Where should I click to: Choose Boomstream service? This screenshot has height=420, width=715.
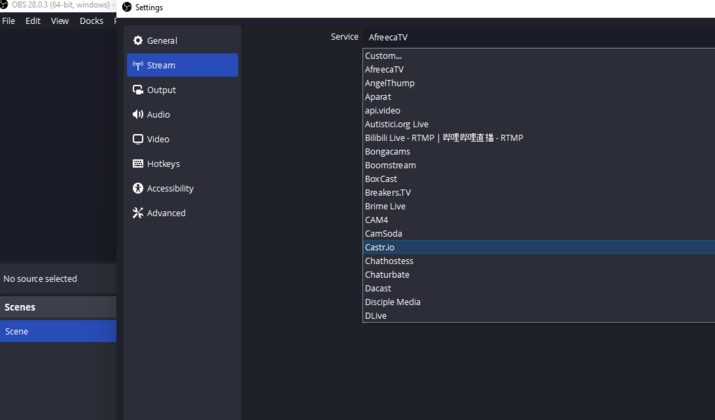click(539, 165)
